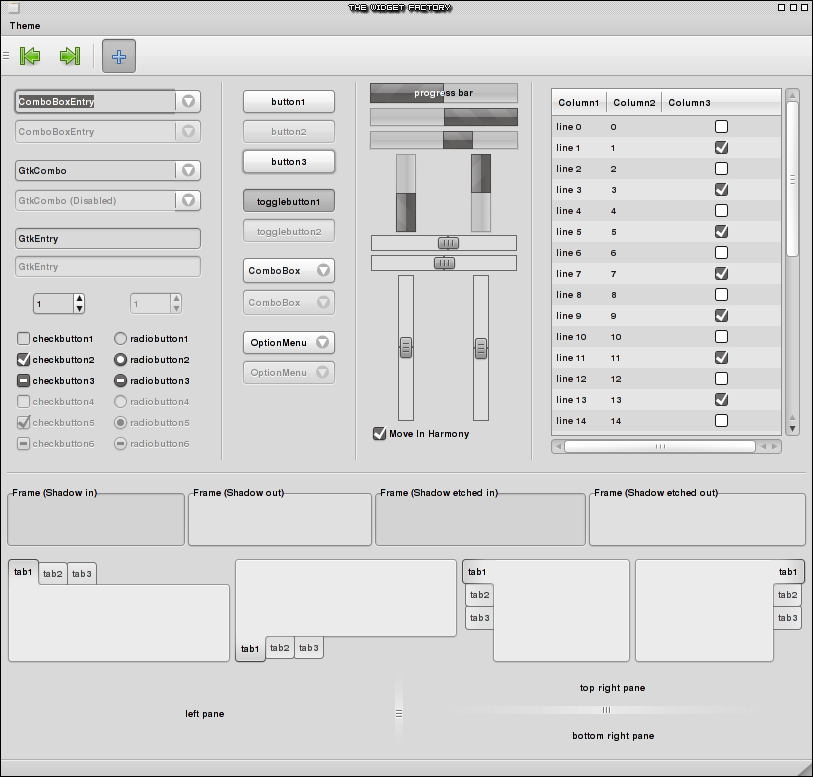Image resolution: width=813 pixels, height=777 pixels.
Task: Select the 'line 9' row
Action: pyautogui.click(x=666, y=316)
